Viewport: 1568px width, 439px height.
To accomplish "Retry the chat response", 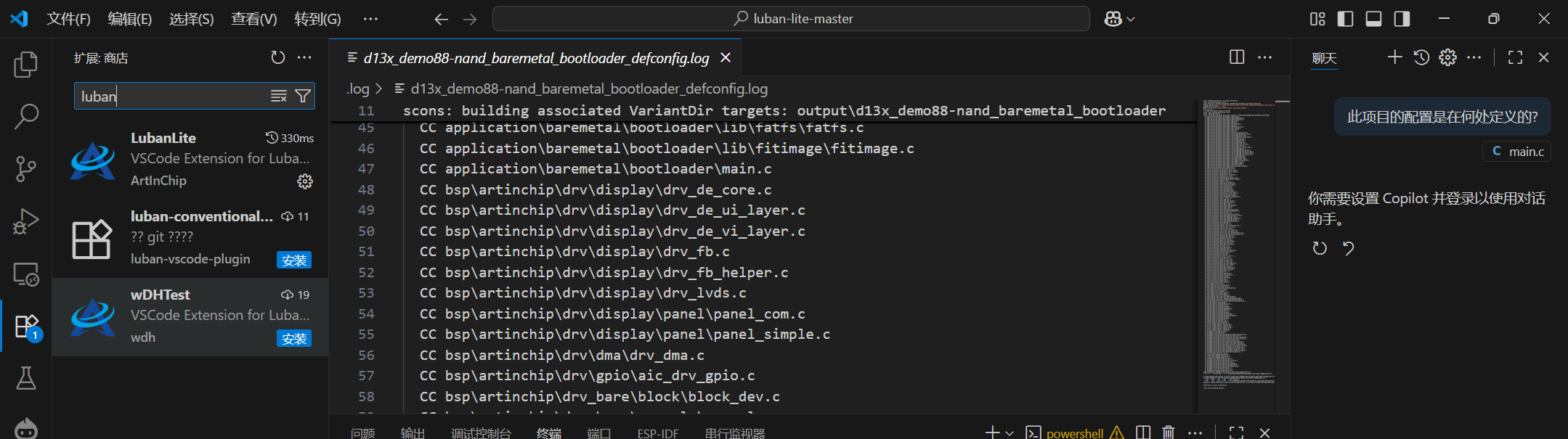I will (1320, 248).
